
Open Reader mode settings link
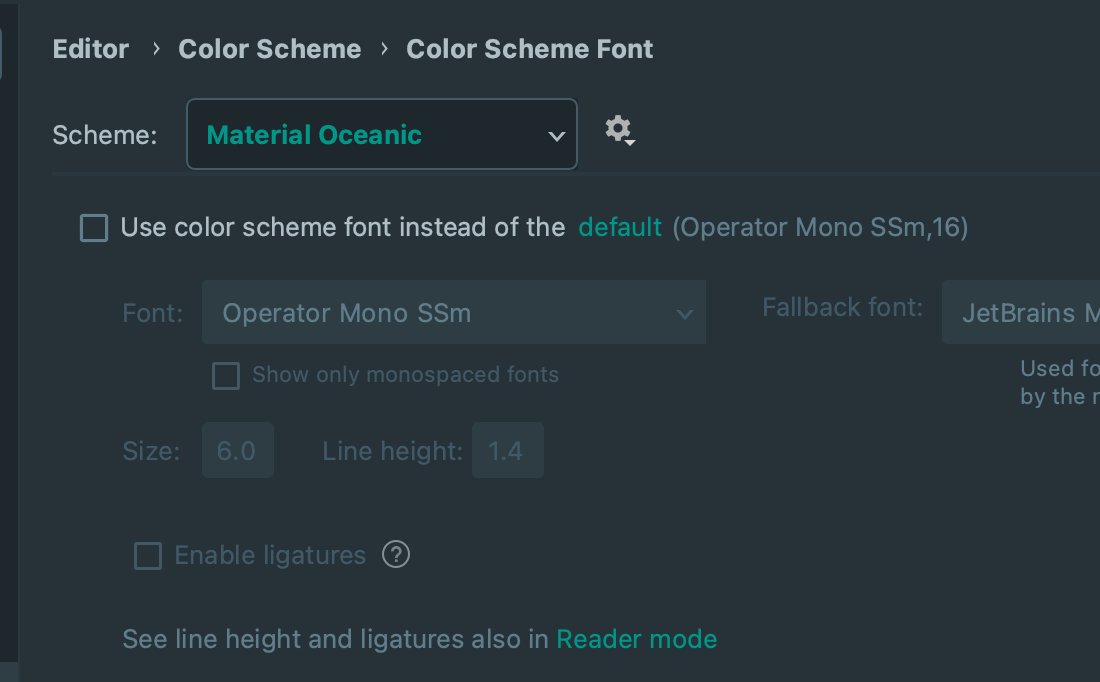tap(637, 639)
